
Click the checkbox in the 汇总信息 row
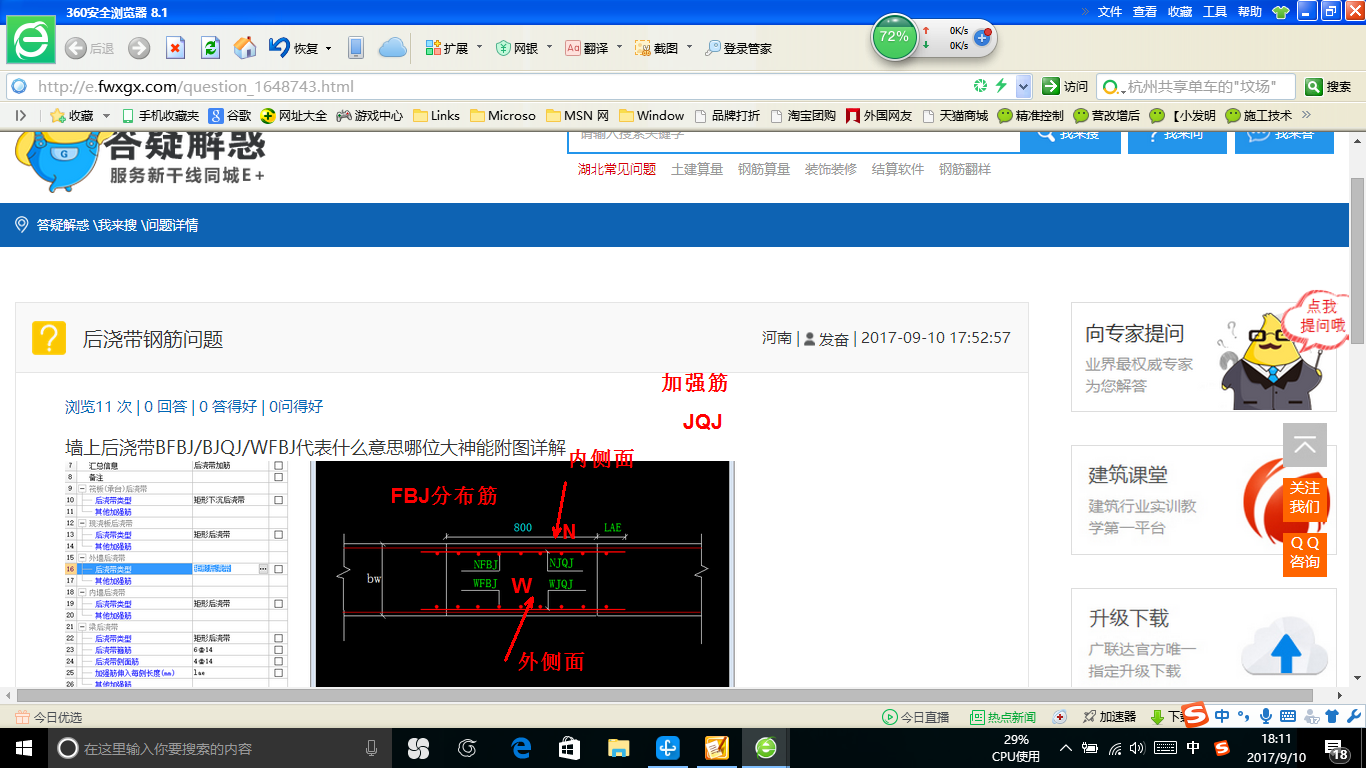pos(278,466)
